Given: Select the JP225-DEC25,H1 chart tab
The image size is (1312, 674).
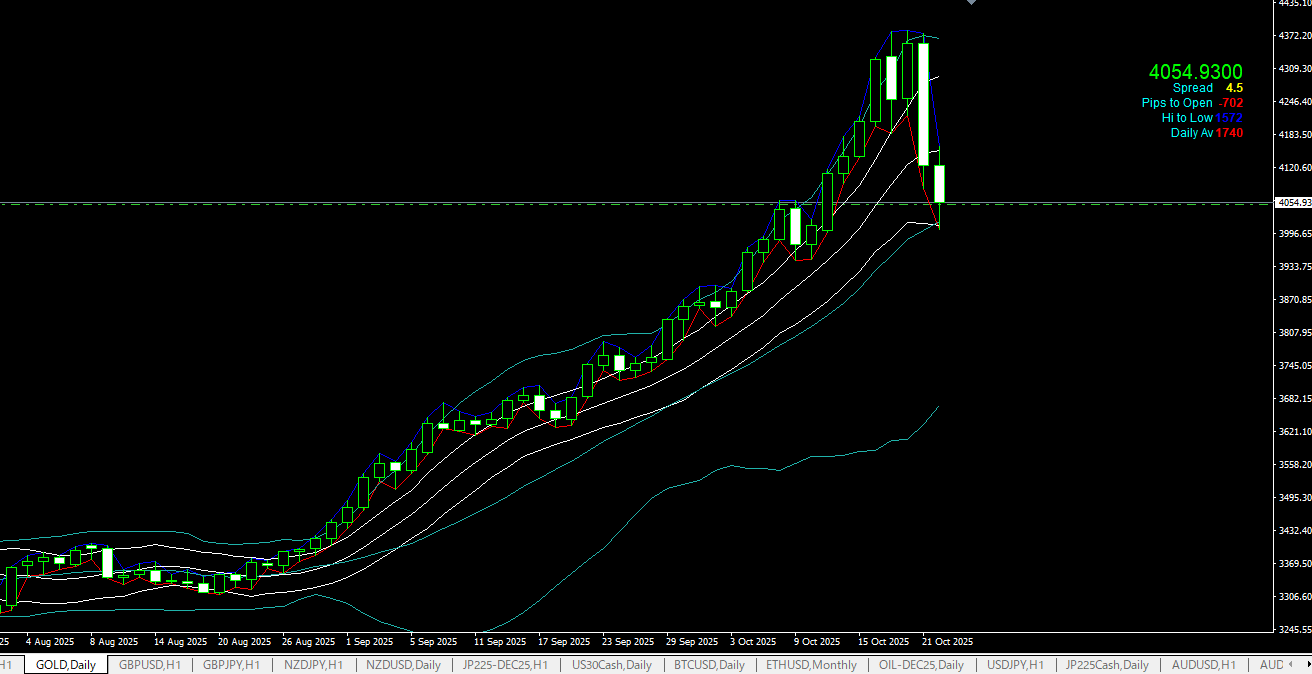Looking at the screenshot, I should click(505, 665).
